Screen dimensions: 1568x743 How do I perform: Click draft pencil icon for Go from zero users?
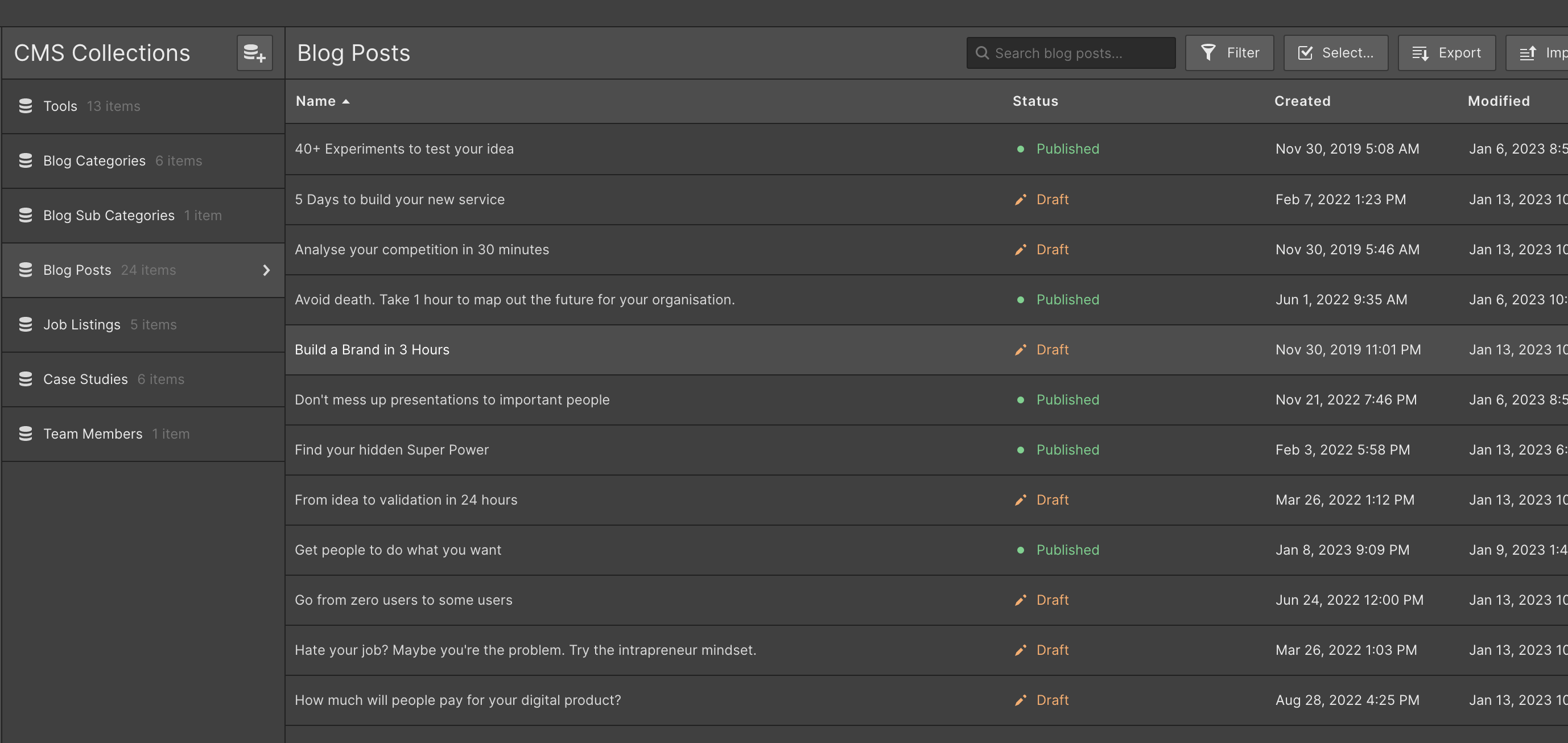[1021, 600]
